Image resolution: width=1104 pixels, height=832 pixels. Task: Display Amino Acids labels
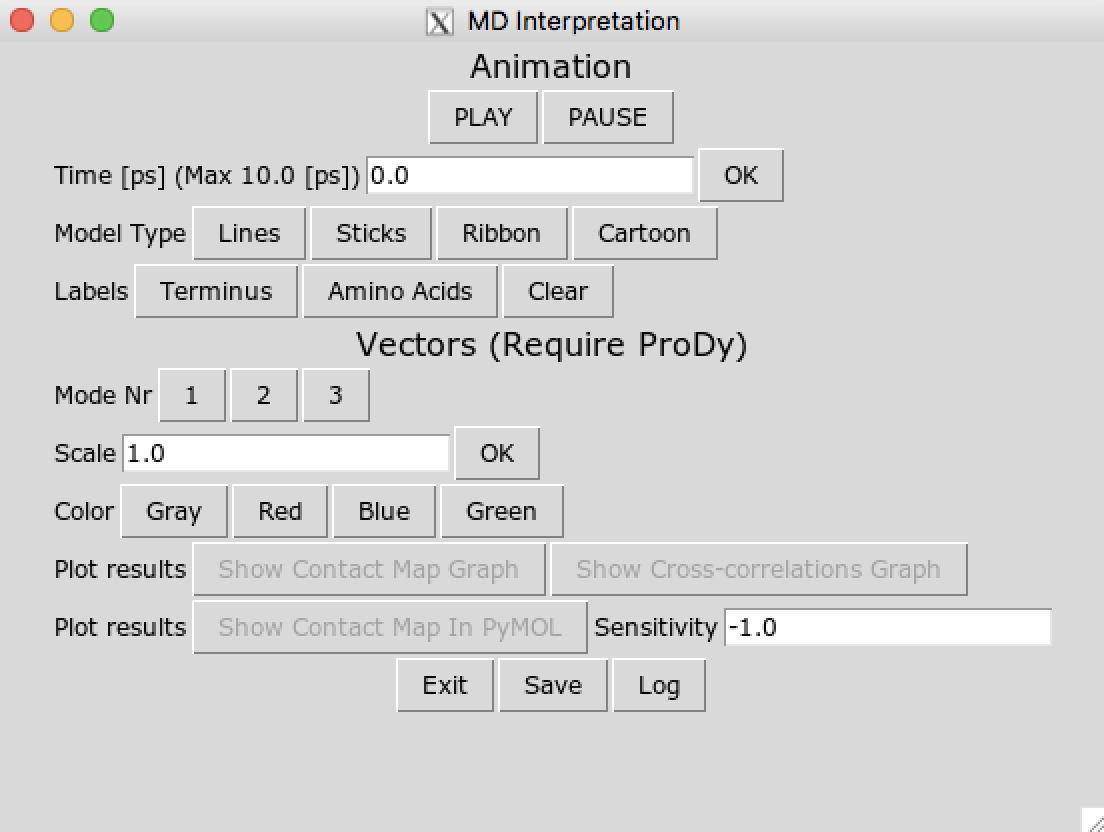400,291
